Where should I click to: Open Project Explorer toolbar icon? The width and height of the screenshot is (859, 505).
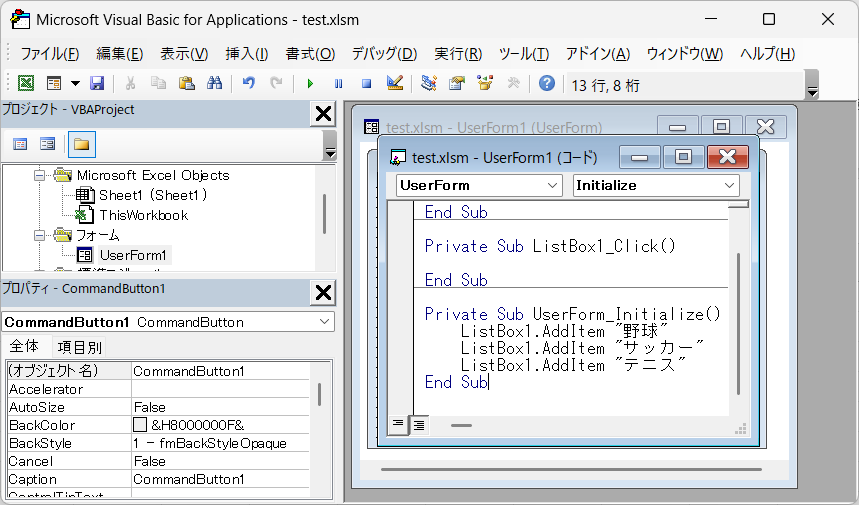[x=428, y=83]
